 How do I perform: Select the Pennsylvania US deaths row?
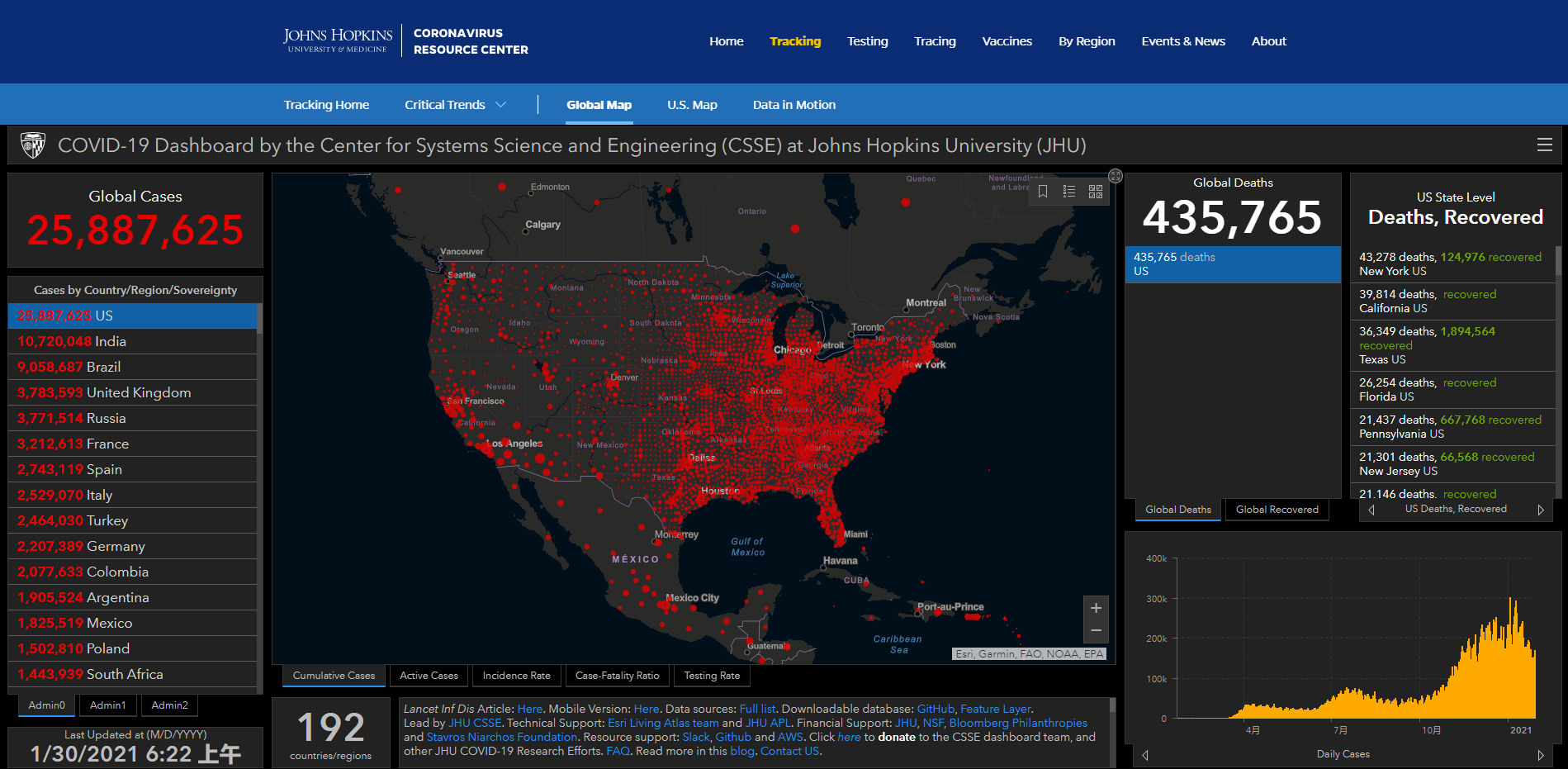coord(1452,427)
